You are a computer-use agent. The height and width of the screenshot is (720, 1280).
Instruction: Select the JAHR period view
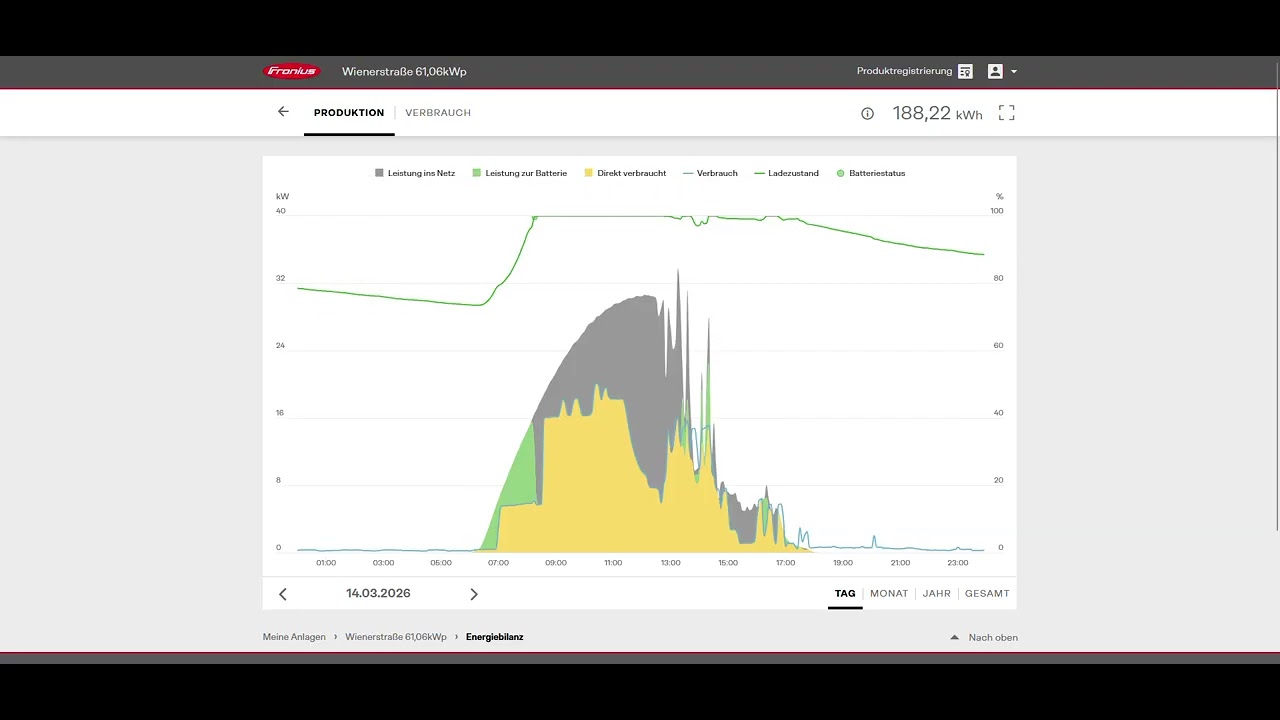[x=937, y=594]
